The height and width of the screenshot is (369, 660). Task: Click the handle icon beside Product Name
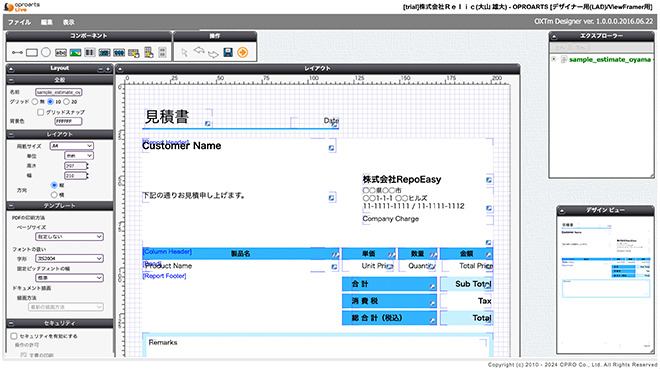tap(334, 266)
